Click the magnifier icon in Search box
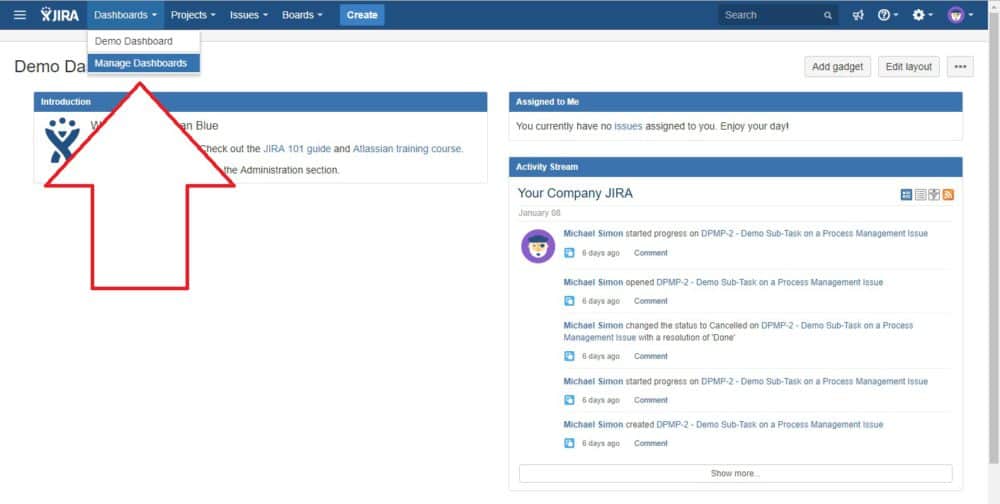This screenshot has width=1000, height=504. [x=828, y=15]
